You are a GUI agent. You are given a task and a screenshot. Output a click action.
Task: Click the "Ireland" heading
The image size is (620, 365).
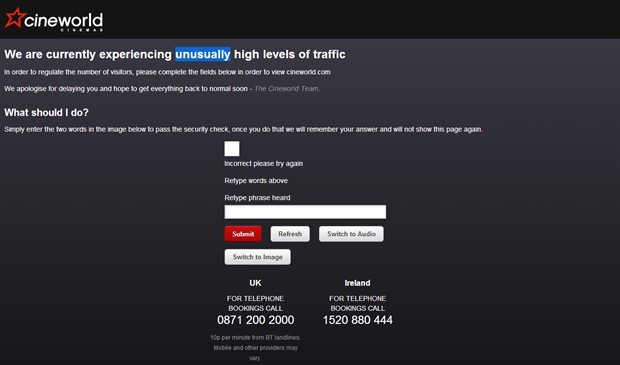tap(357, 283)
